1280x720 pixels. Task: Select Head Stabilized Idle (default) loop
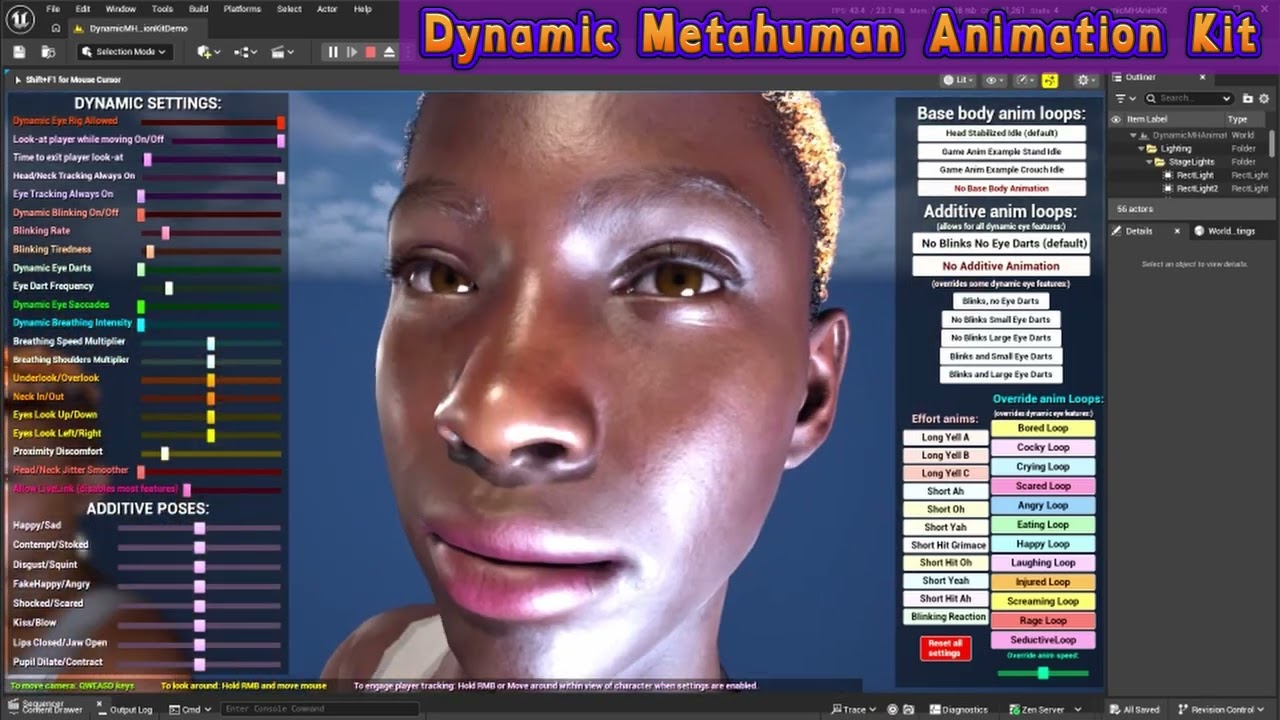click(1001, 133)
